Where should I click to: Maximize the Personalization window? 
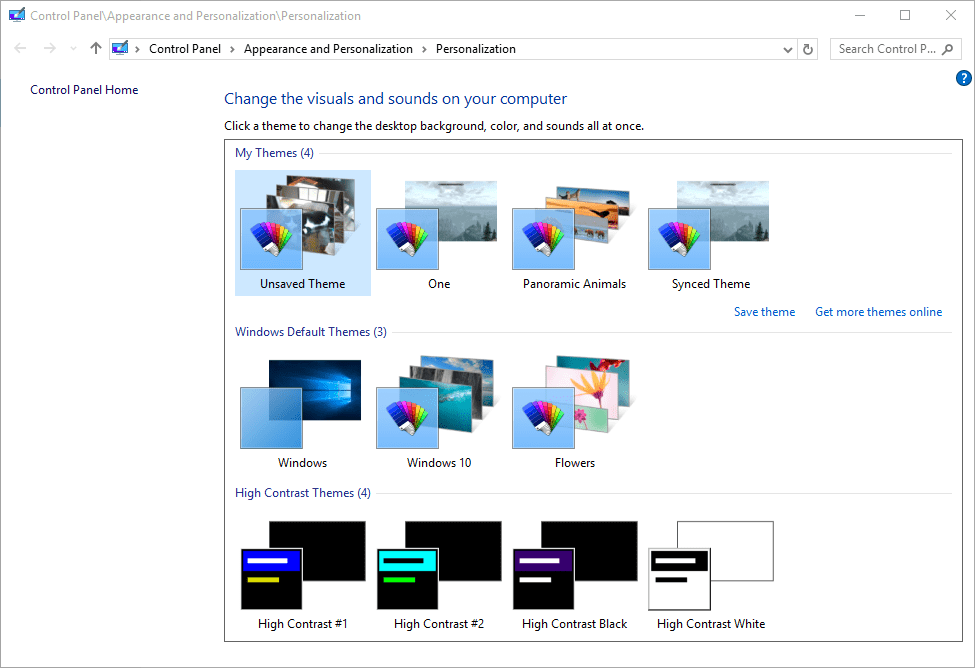905,16
